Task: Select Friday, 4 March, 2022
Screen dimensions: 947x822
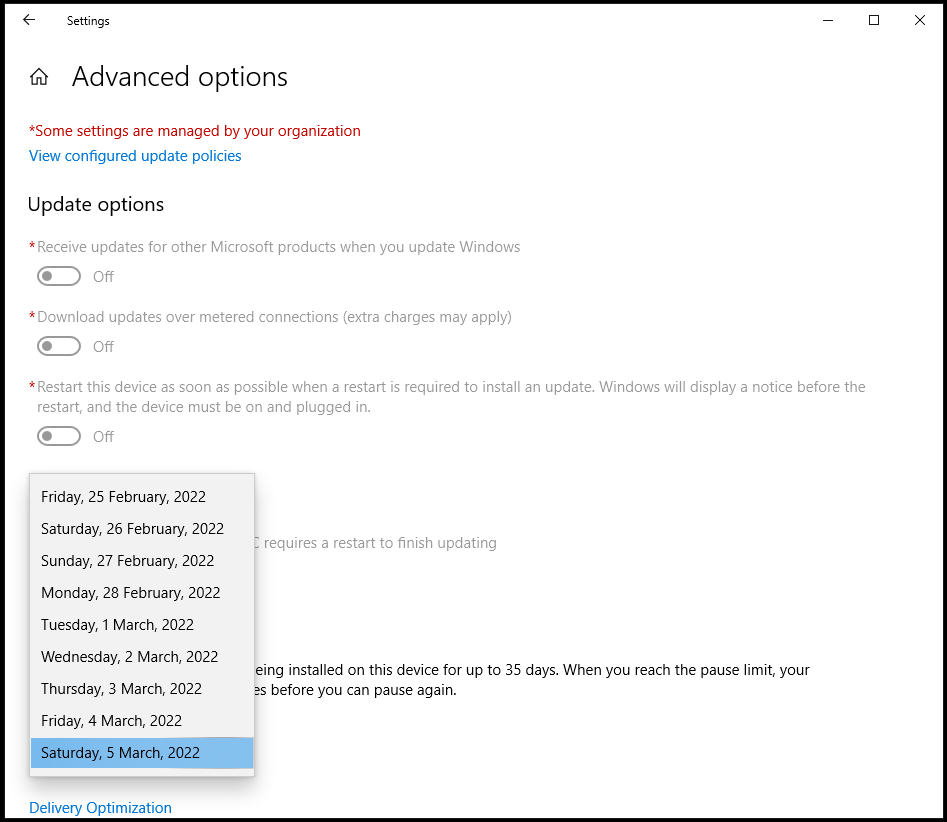Action: tap(111, 721)
